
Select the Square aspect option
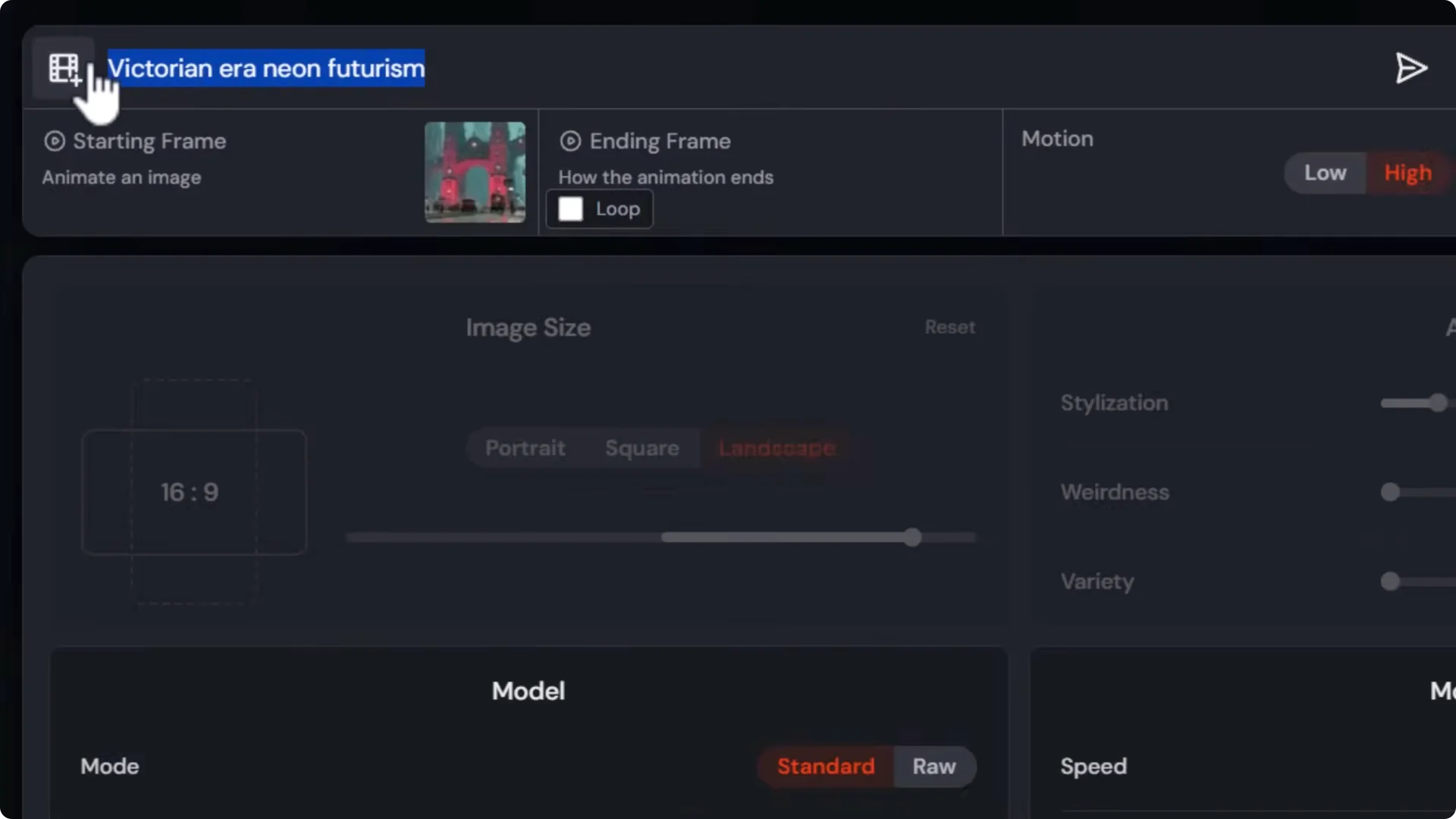pyautogui.click(x=642, y=448)
